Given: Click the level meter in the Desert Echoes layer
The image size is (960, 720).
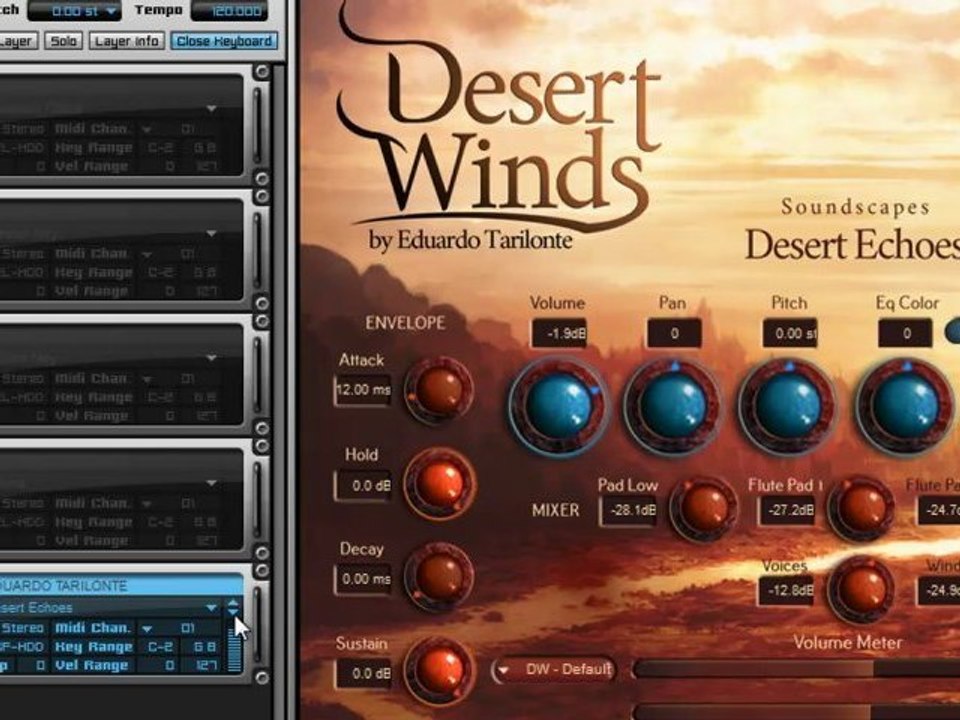Looking at the screenshot, I should (x=234, y=644).
